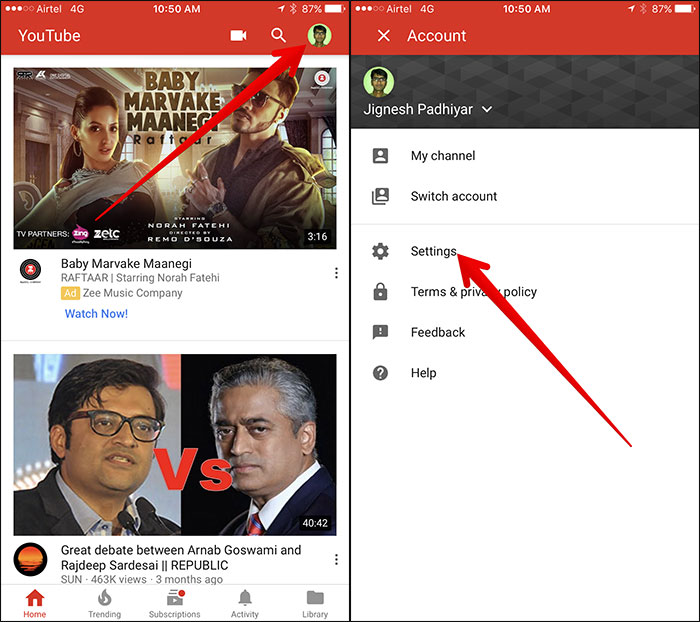Tap the YouTube title in header
Image resolution: width=700 pixels, height=622 pixels.
point(49,36)
